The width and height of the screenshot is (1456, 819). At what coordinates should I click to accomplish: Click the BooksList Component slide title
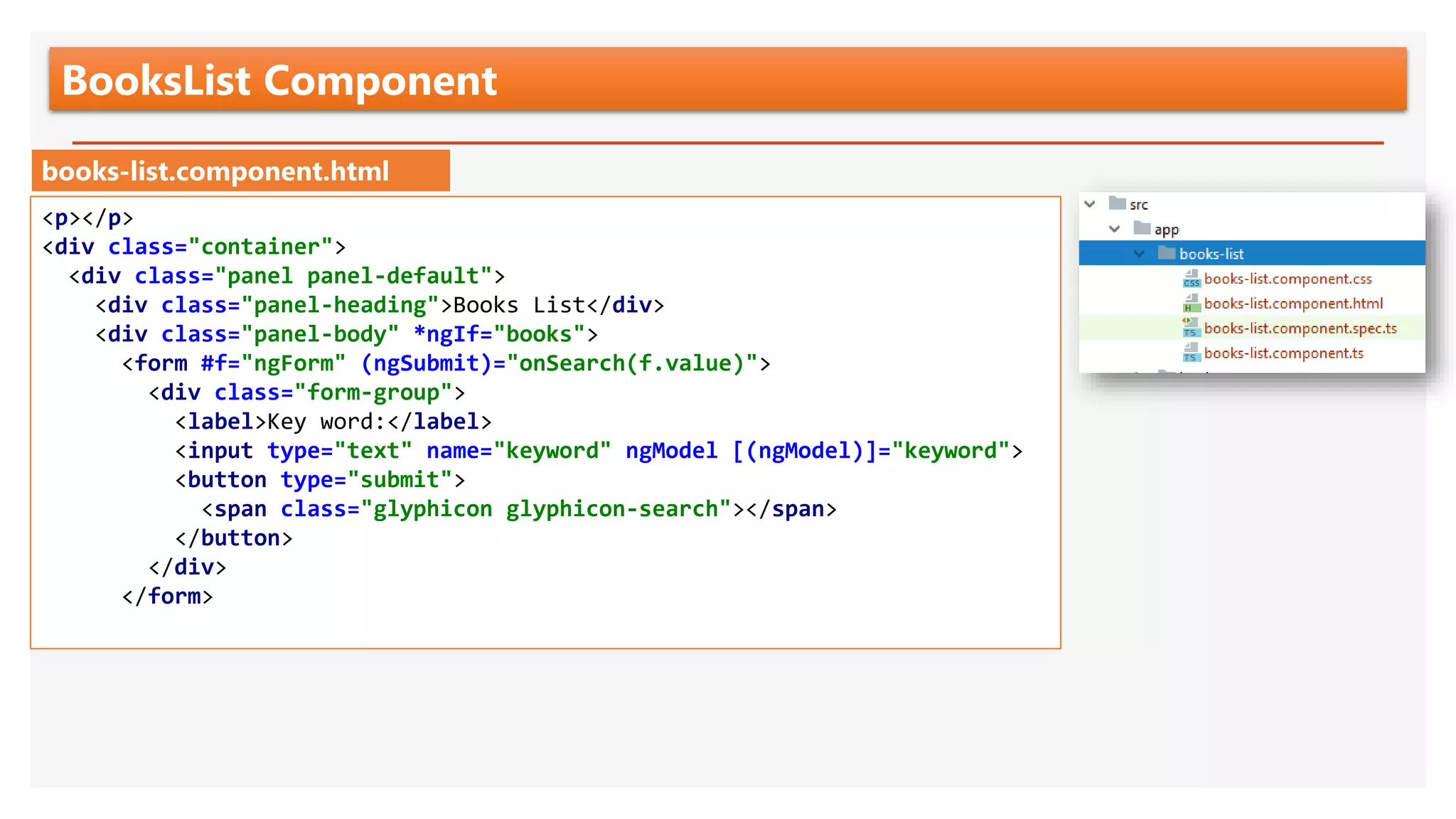[279, 80]
